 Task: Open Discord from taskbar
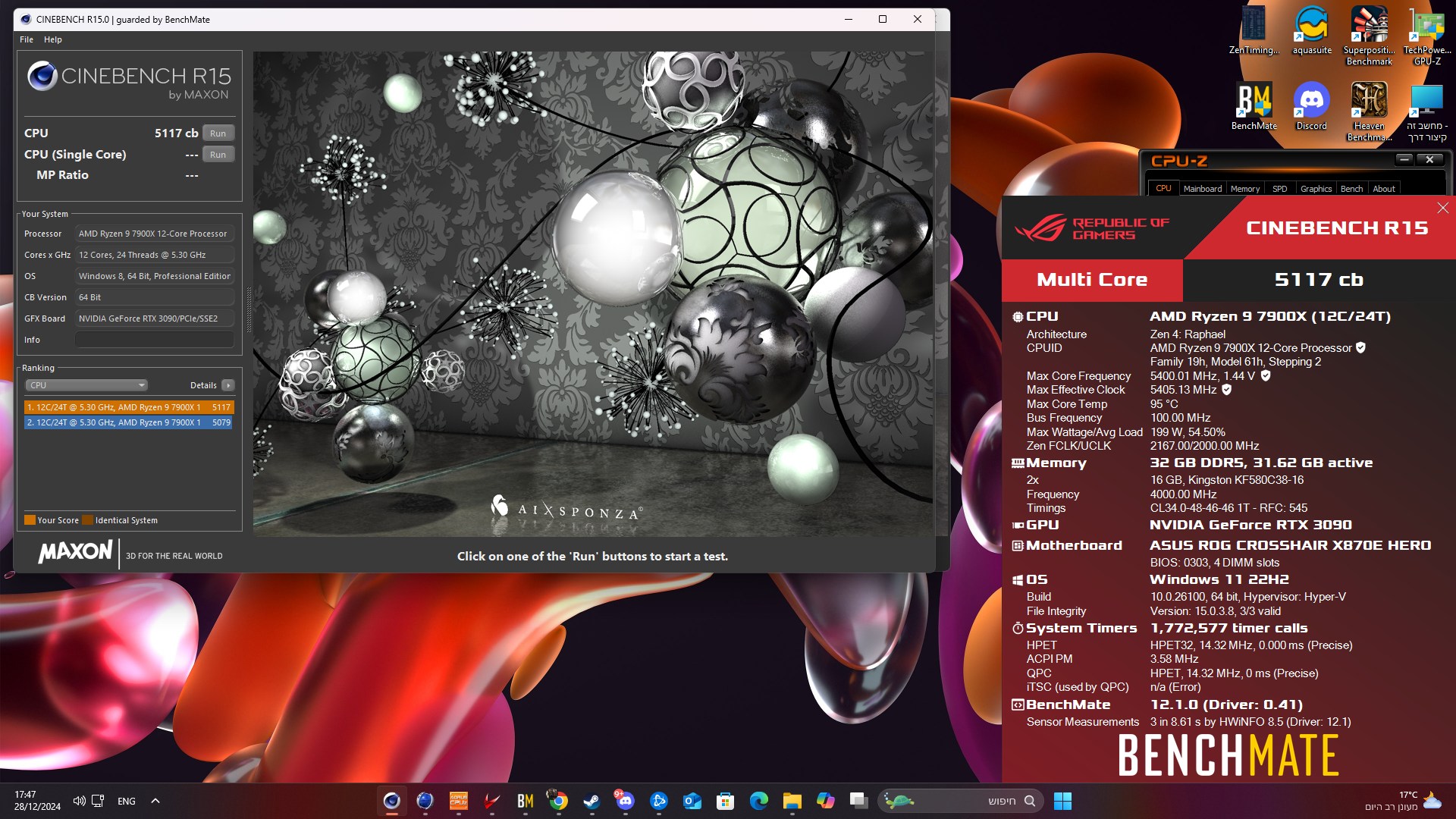[x=625, y=801]
